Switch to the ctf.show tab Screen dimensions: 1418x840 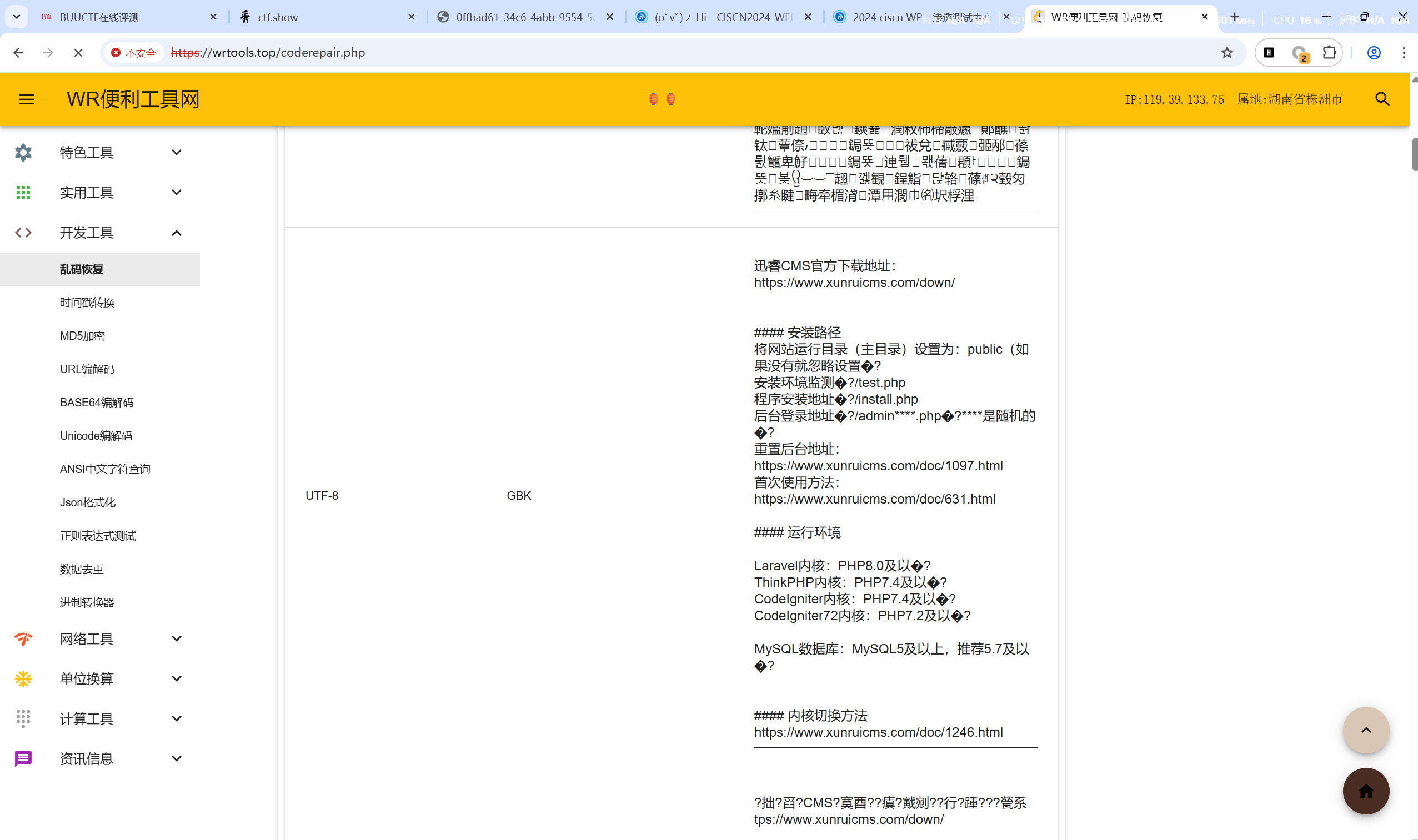click(278, 17)
